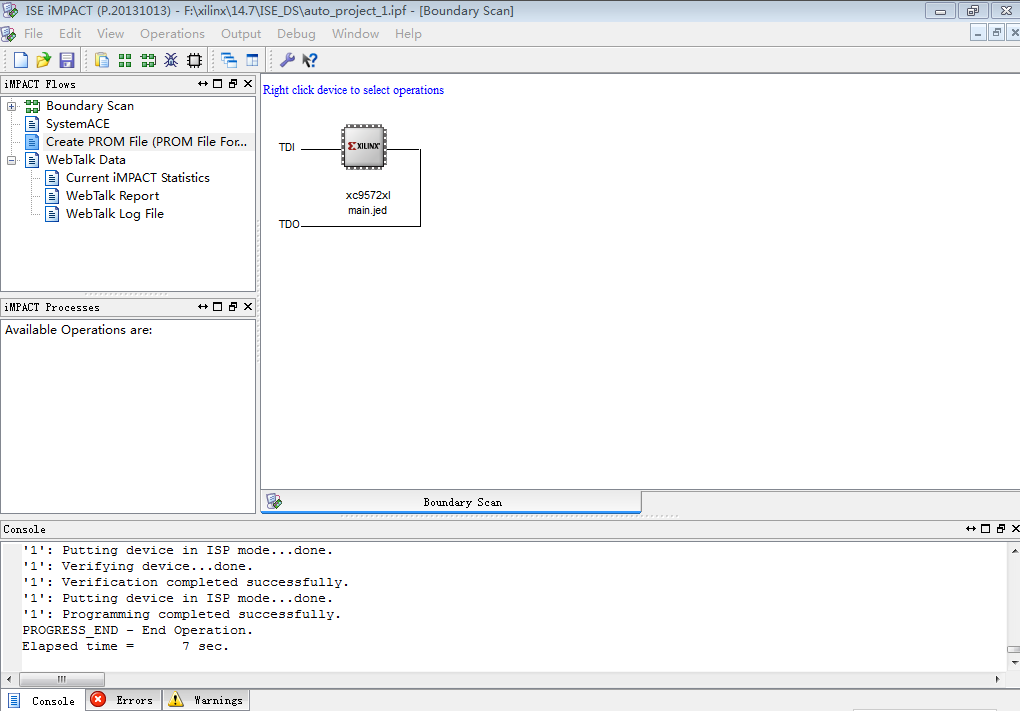Open iMPACT preferences via the wrench icon
The height and width of the screenshot is (711, 1020).
pyautogui.click(x=287, y=59)
